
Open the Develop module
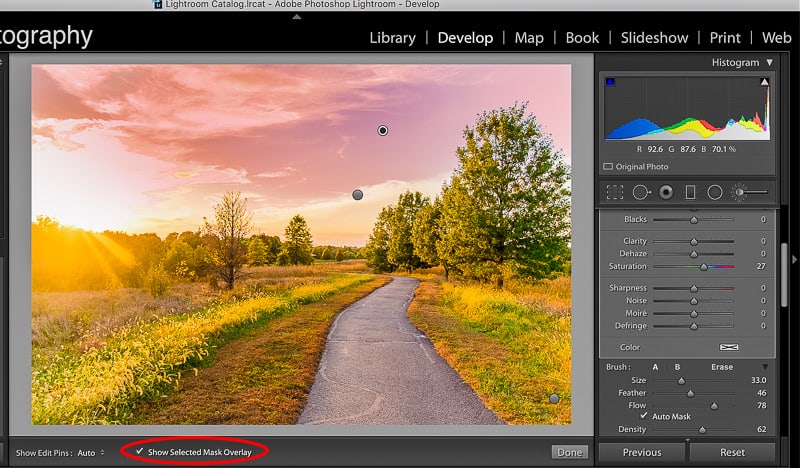pos(465,38)
